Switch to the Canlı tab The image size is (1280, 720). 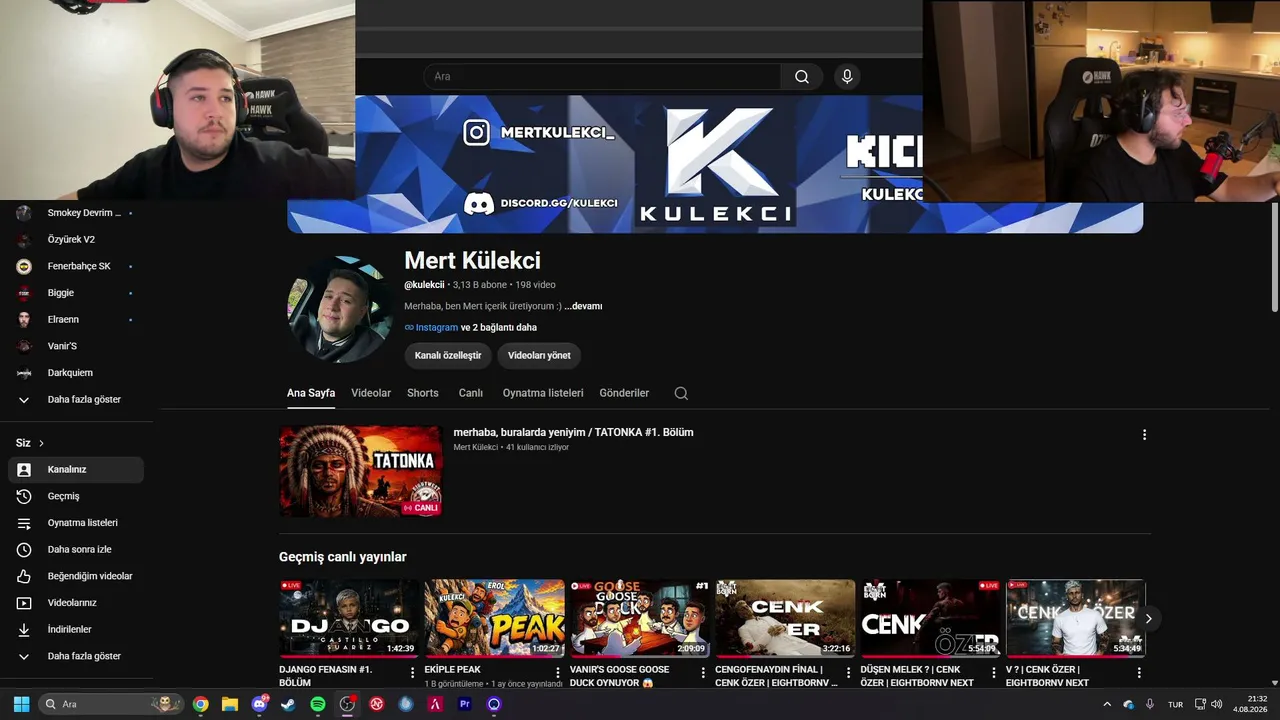click(x=471, y=393)
